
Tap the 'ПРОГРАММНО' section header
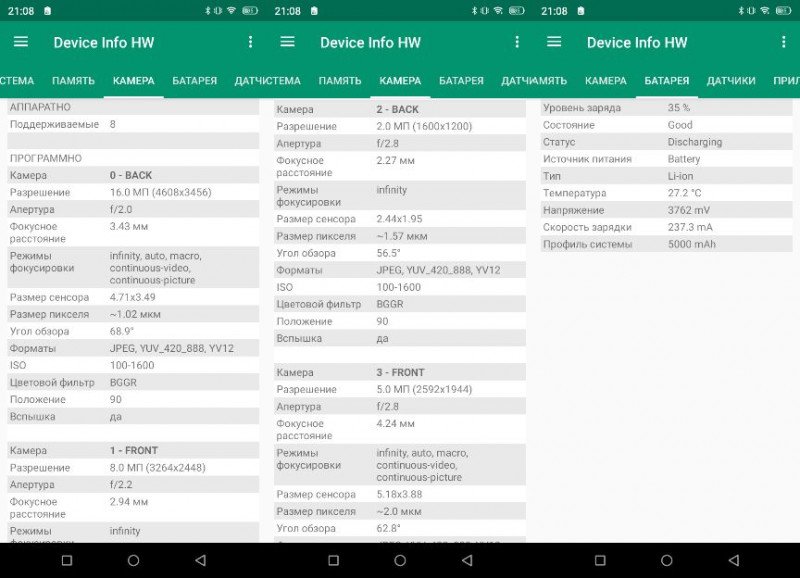[46, 158]
